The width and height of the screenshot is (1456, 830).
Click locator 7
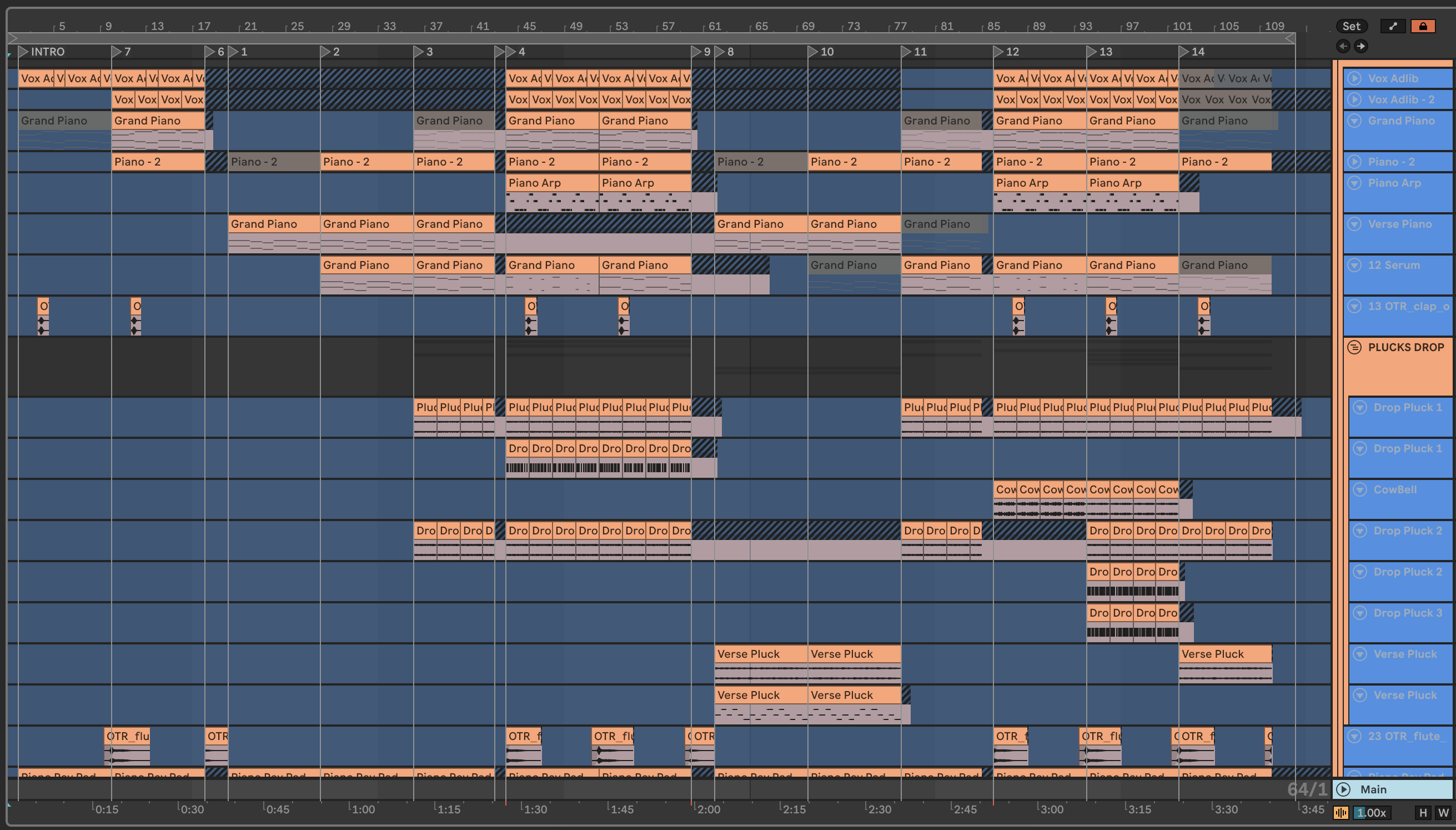[x=121, y=51]
